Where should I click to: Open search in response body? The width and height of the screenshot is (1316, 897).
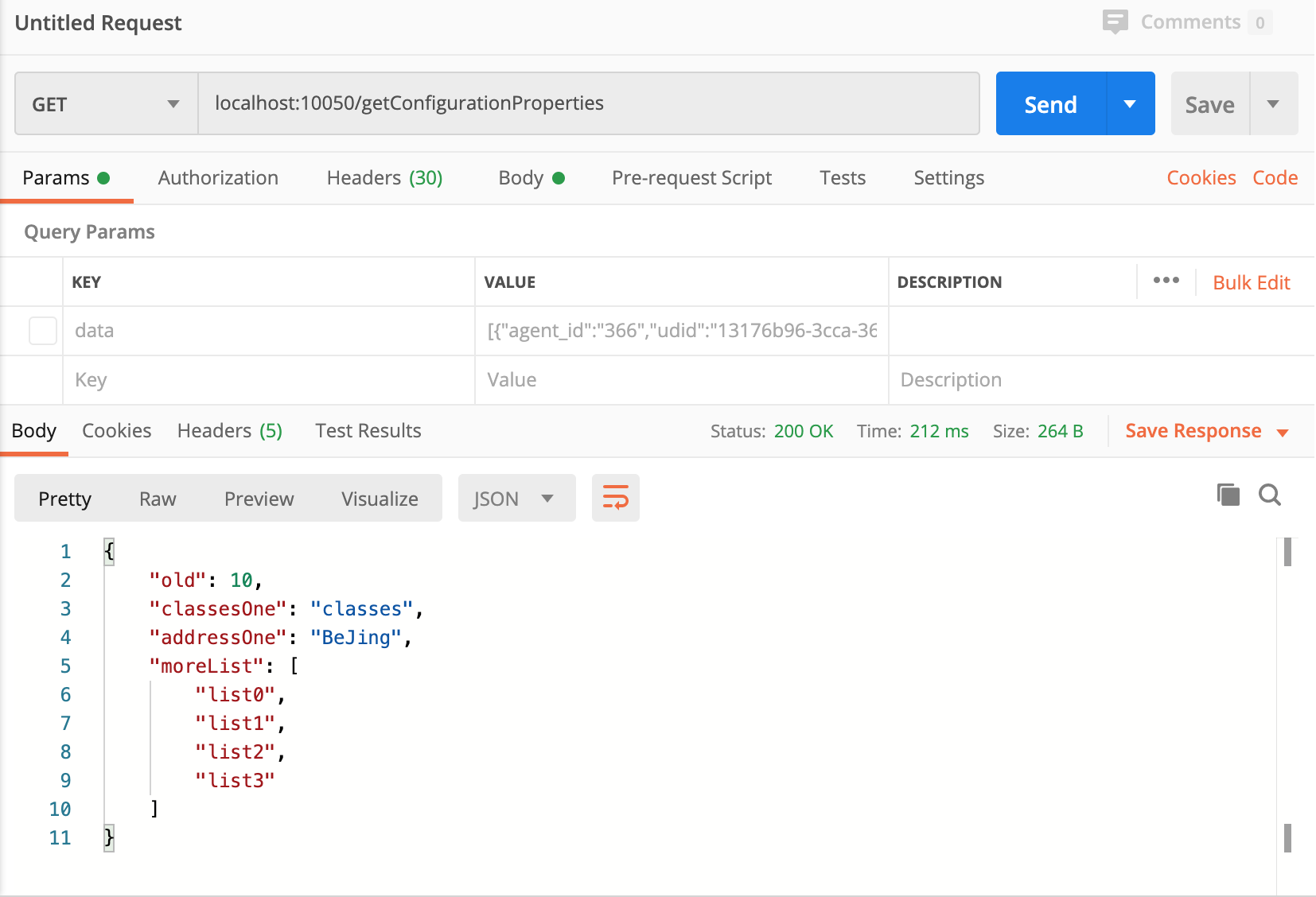coord(1270,495)
